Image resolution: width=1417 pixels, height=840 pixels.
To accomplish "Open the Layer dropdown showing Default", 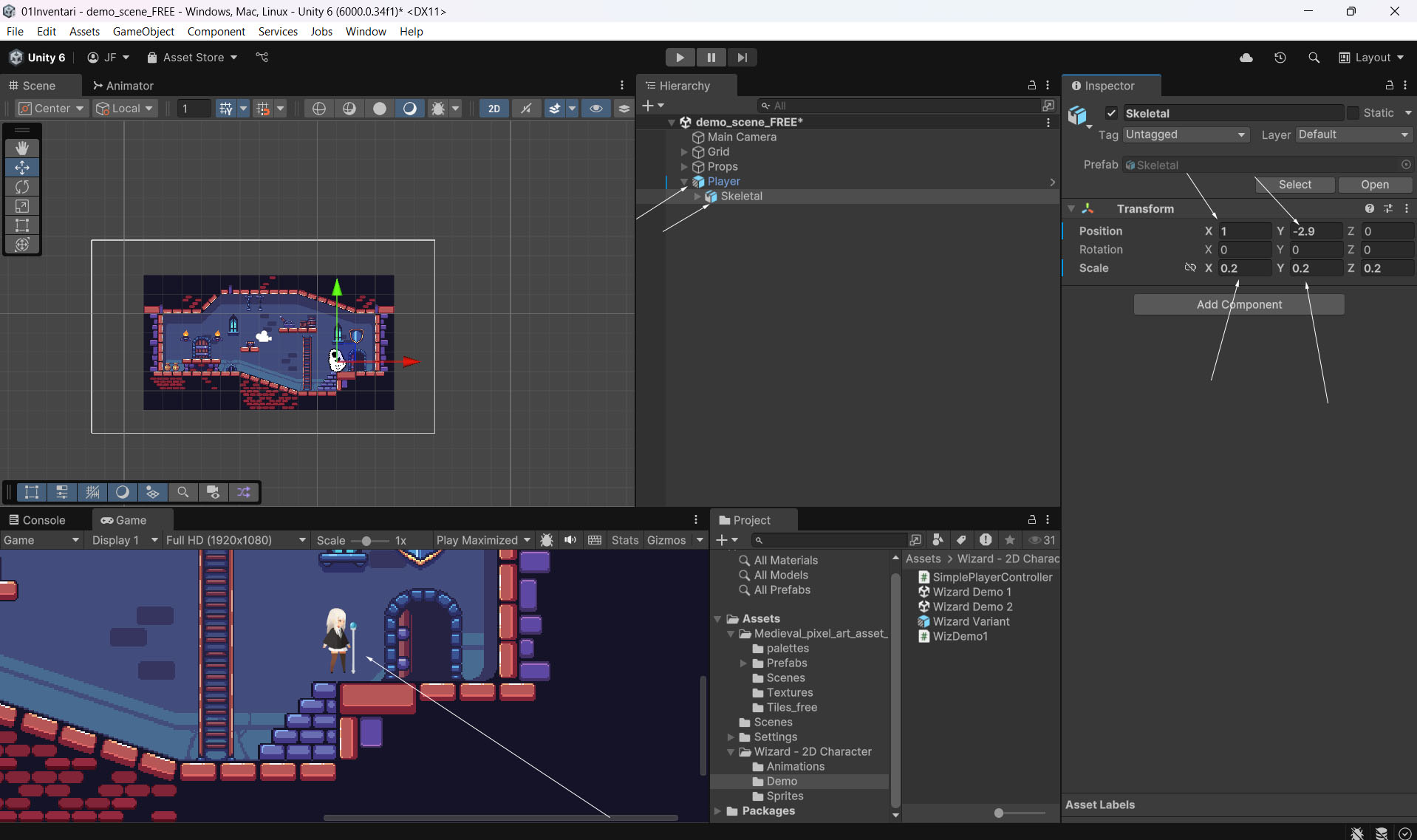I will (x=1353, y=134).
